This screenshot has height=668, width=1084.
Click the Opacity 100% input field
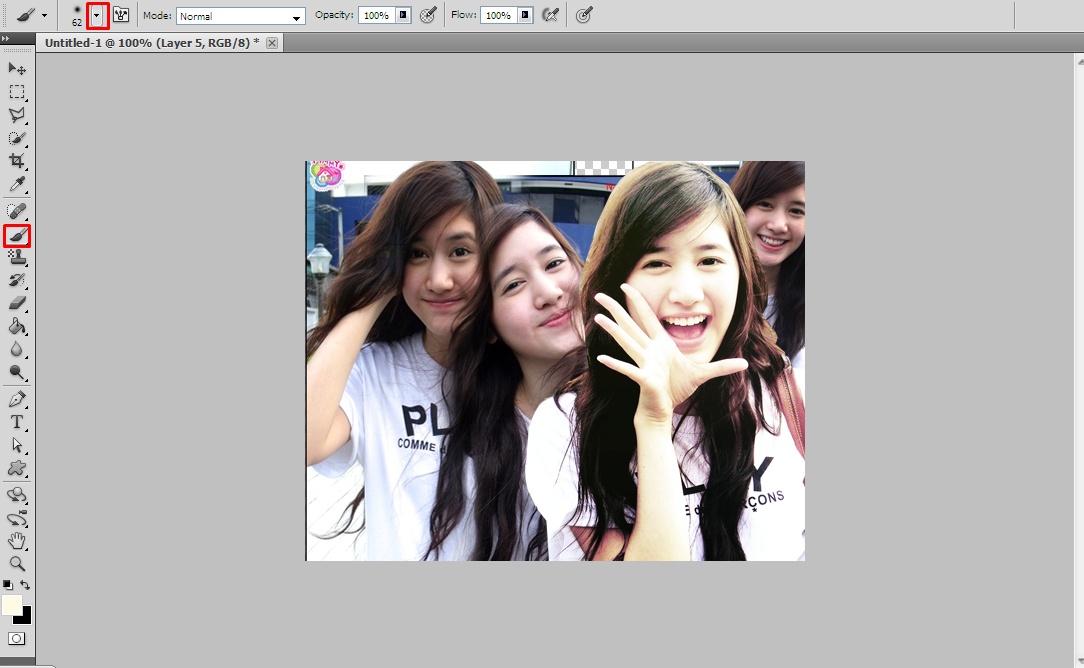pos(377,15)
